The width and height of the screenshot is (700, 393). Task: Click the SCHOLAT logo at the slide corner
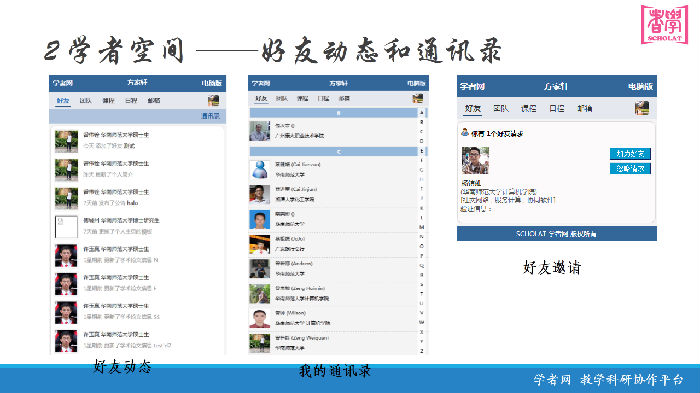pos(664,25)
